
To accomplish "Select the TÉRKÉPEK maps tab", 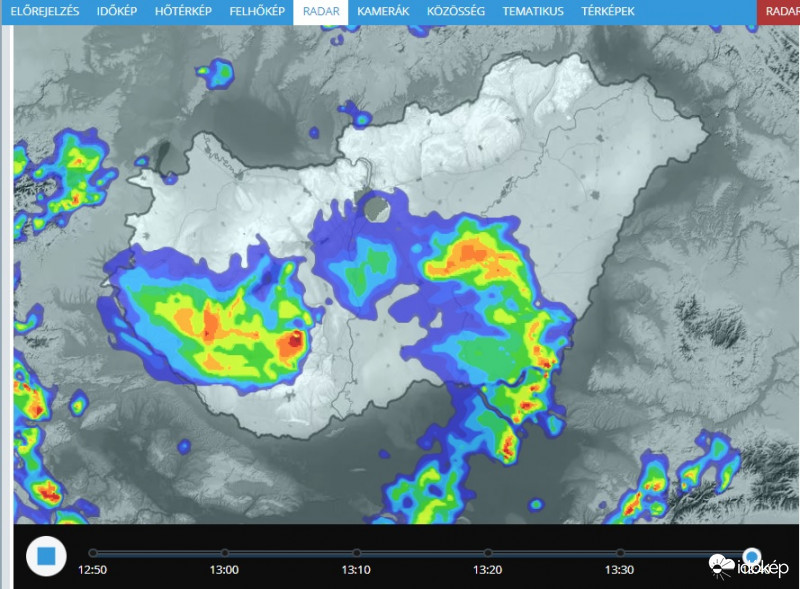I will tap(610, 12).
